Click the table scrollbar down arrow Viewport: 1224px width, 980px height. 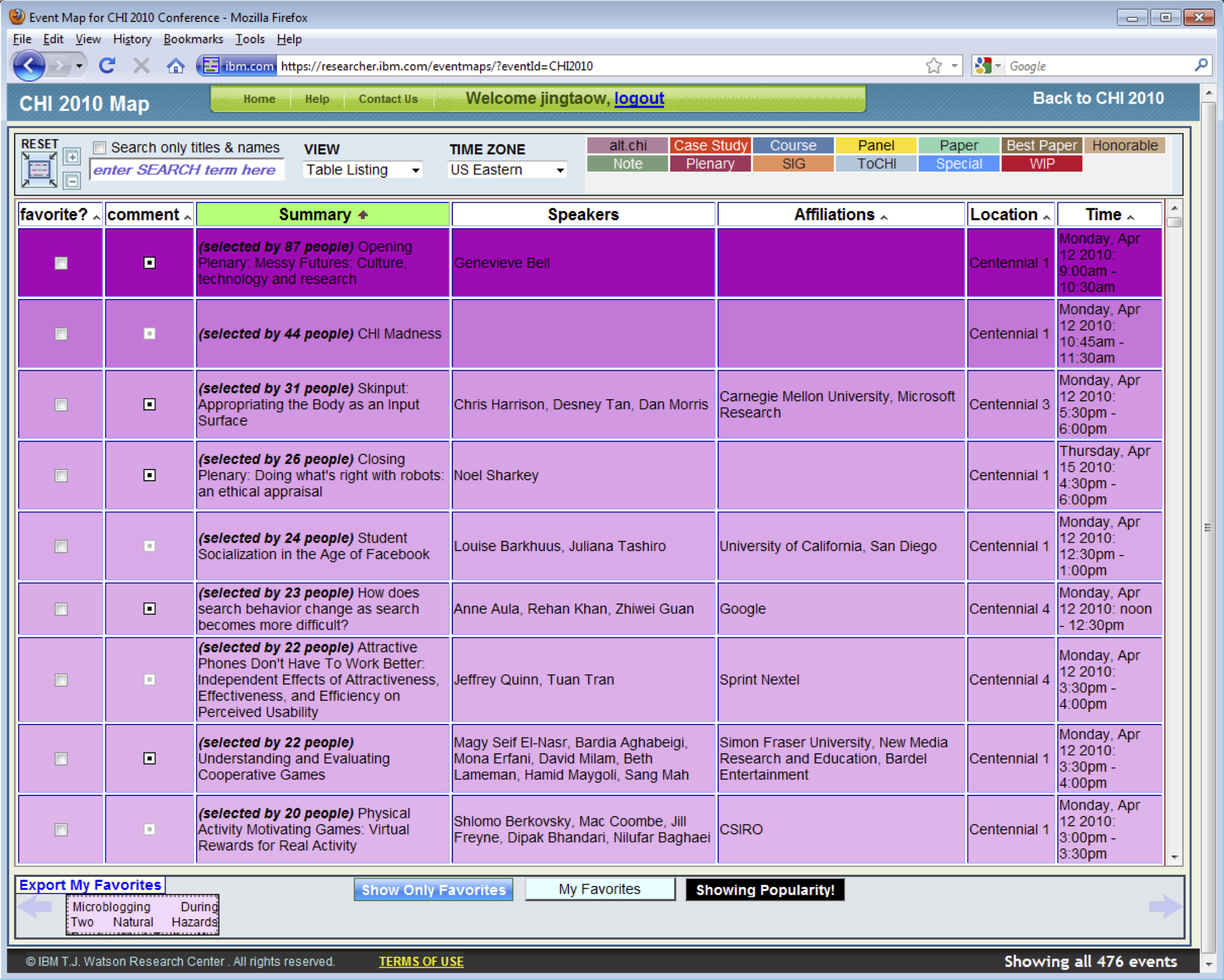[x=1174, y=857]
